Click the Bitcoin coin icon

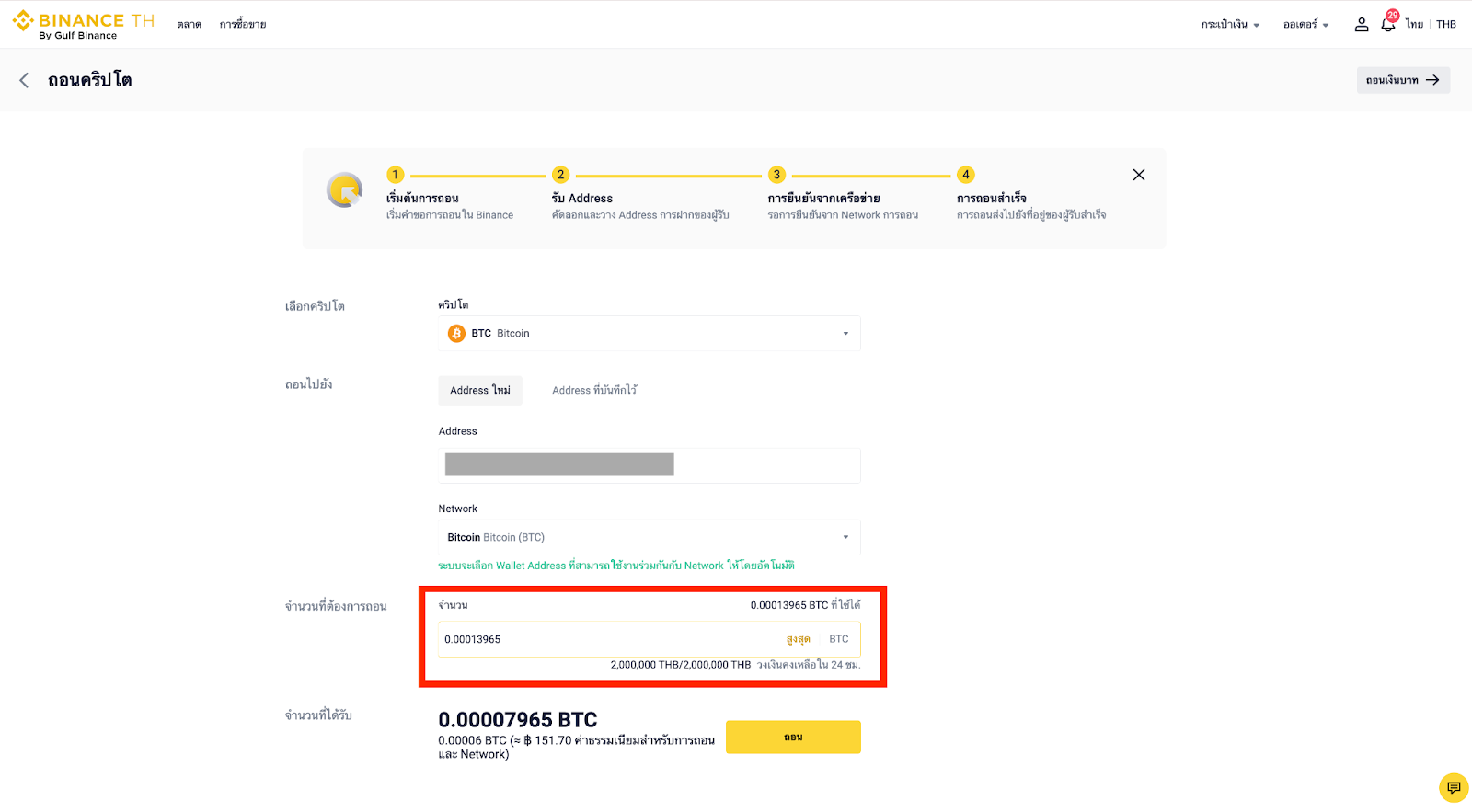pos(456,334)
